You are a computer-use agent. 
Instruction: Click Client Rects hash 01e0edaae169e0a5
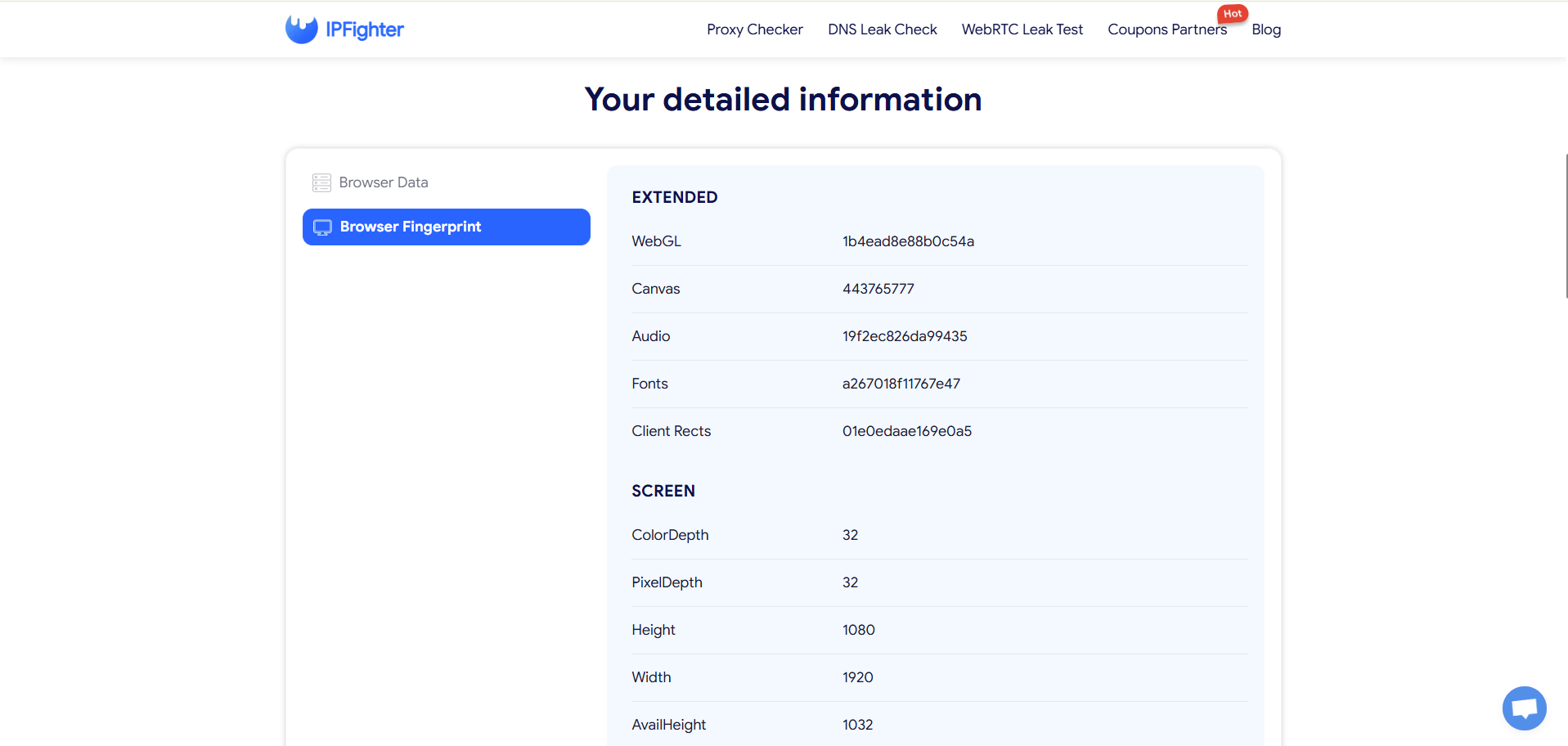click(907, 431)
